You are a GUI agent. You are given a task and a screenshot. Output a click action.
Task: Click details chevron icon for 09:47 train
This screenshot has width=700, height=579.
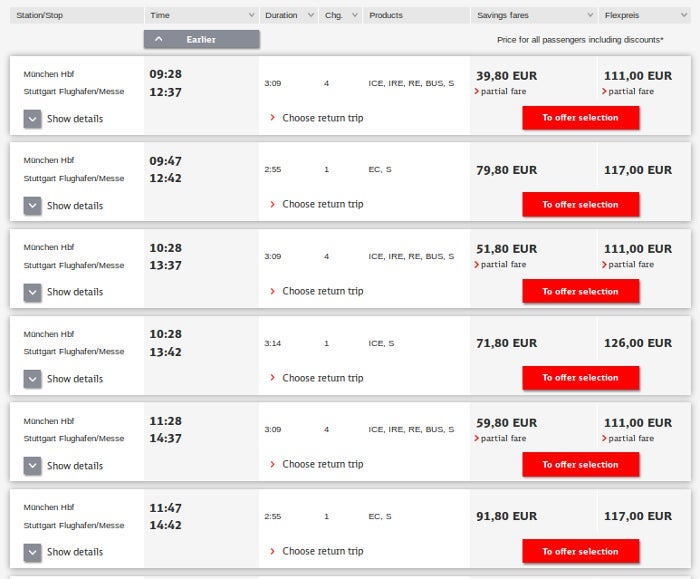tap(32, 206)
